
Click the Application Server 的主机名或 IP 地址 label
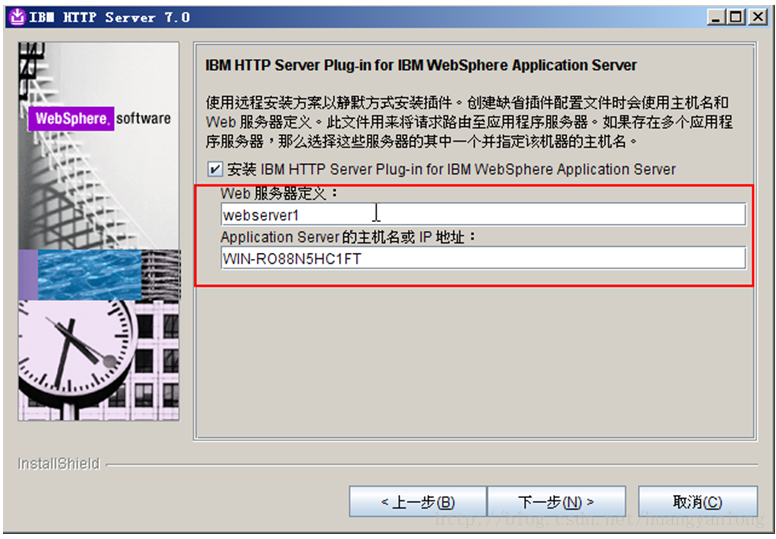click(347, 237)
